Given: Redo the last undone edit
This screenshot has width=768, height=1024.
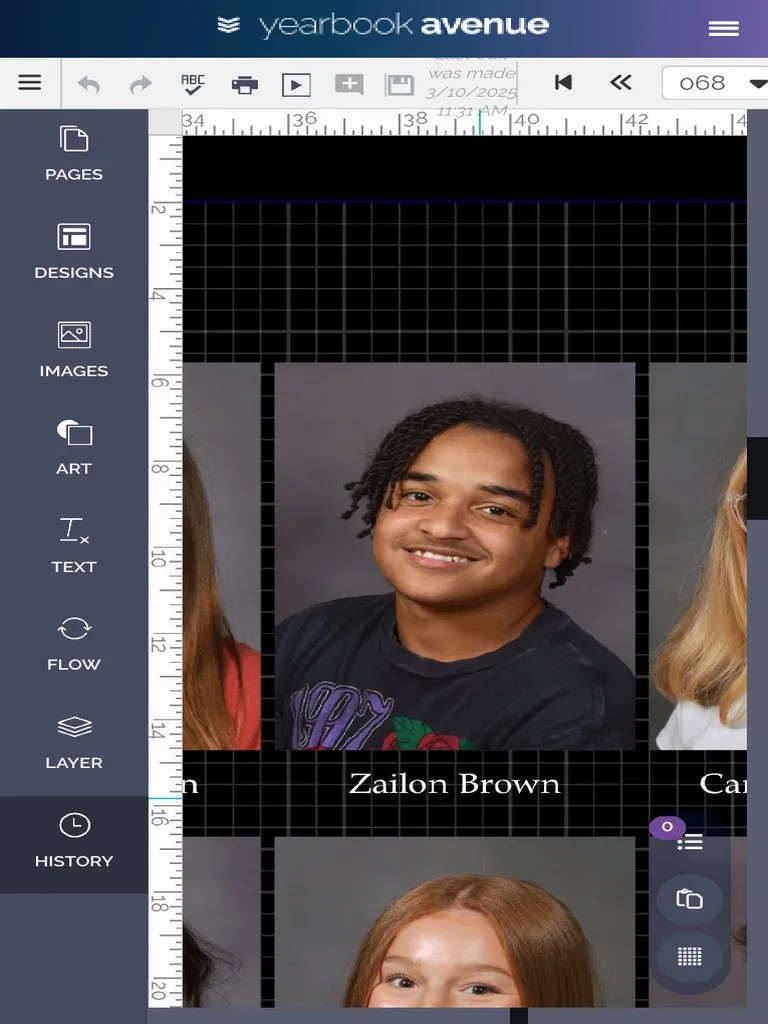Looking at the screenshot, I should (140, 84).
